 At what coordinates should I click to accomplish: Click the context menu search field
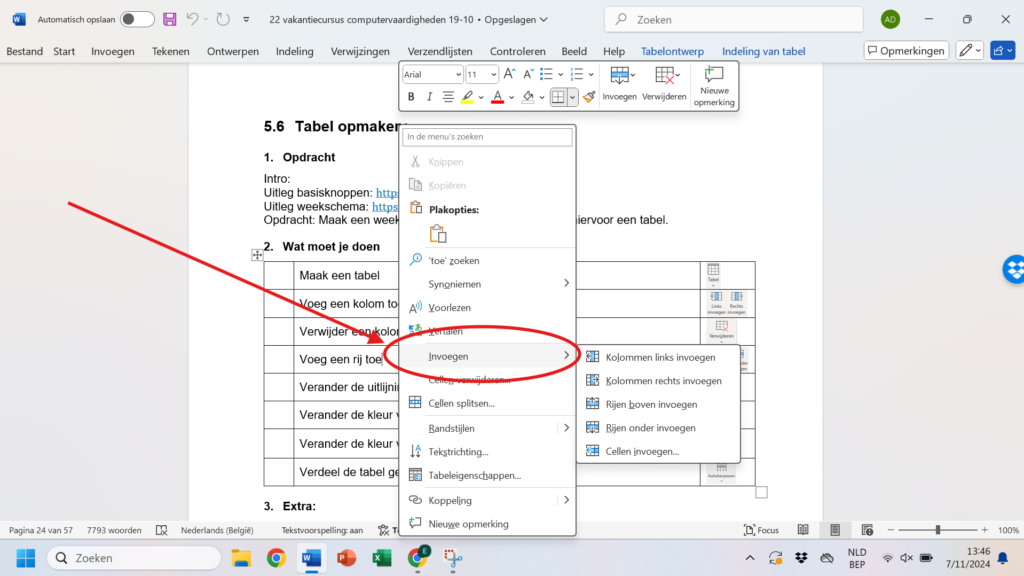click(487, 136)
